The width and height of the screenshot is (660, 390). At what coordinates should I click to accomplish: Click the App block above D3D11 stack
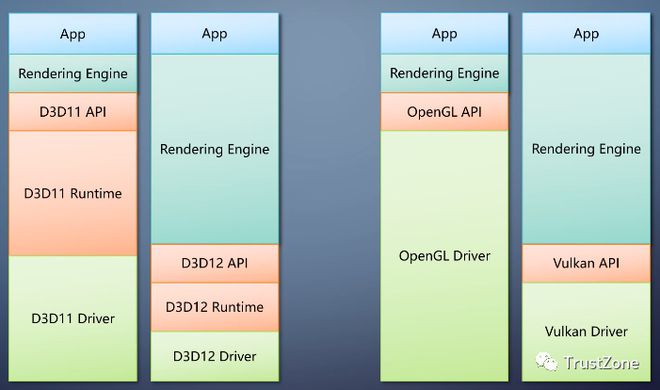pos(73,34)
